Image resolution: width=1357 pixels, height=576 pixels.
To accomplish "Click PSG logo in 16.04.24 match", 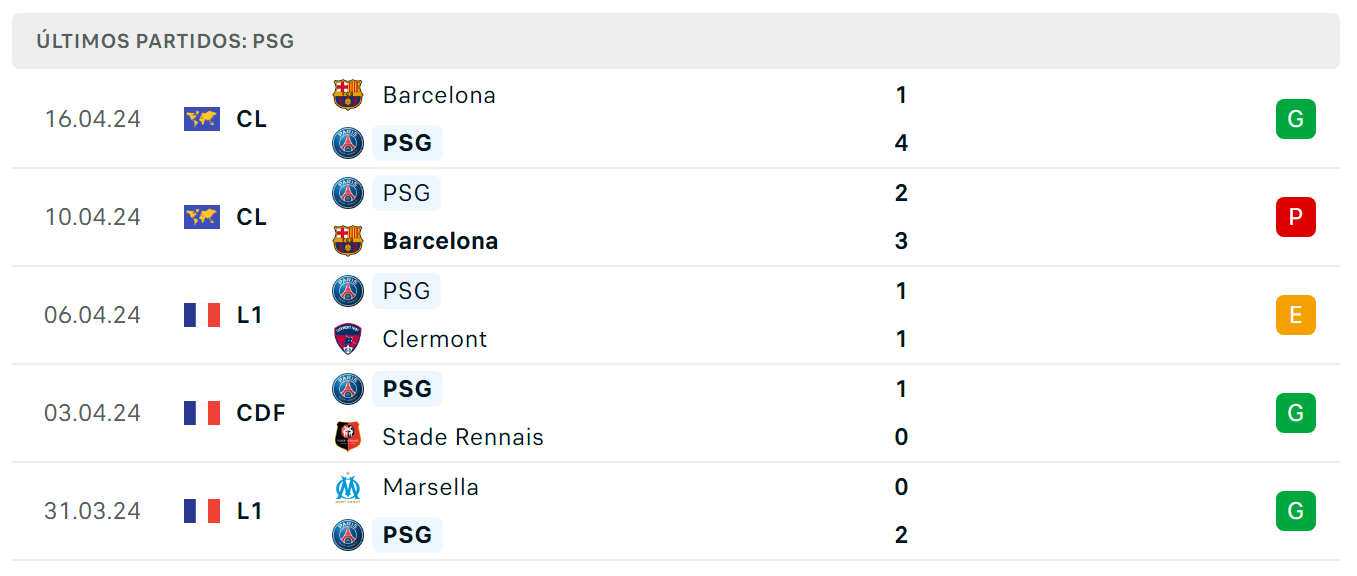I will [x=348, y=143].
